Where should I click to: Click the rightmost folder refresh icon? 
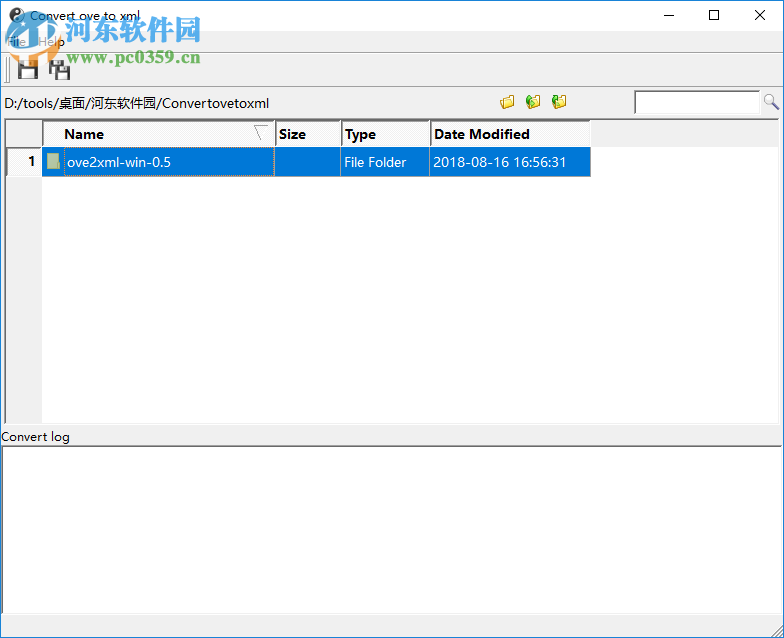tap(559, 102)
